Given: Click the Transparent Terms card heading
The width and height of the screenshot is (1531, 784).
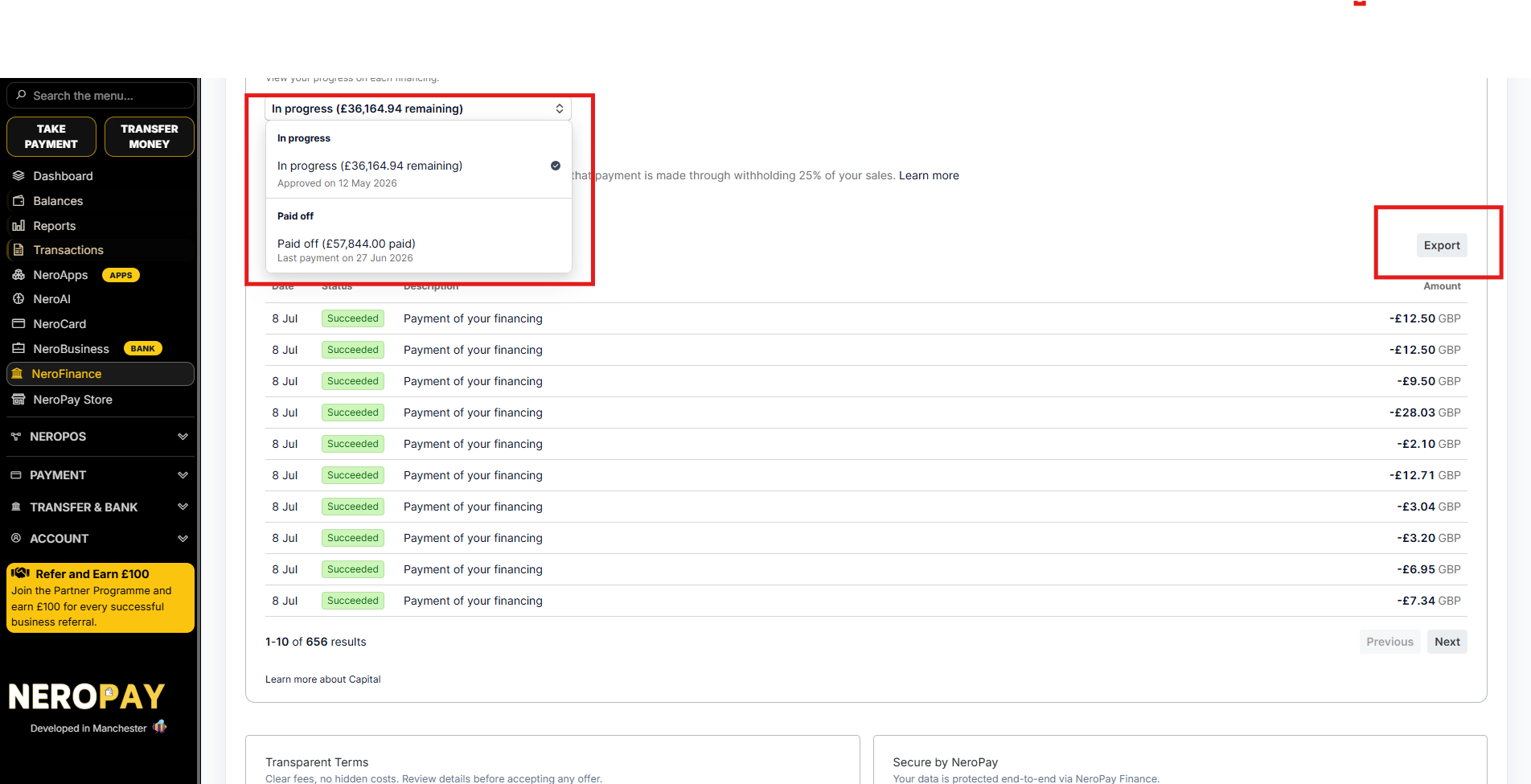Looking at the screenshot, I should (317, 762).
